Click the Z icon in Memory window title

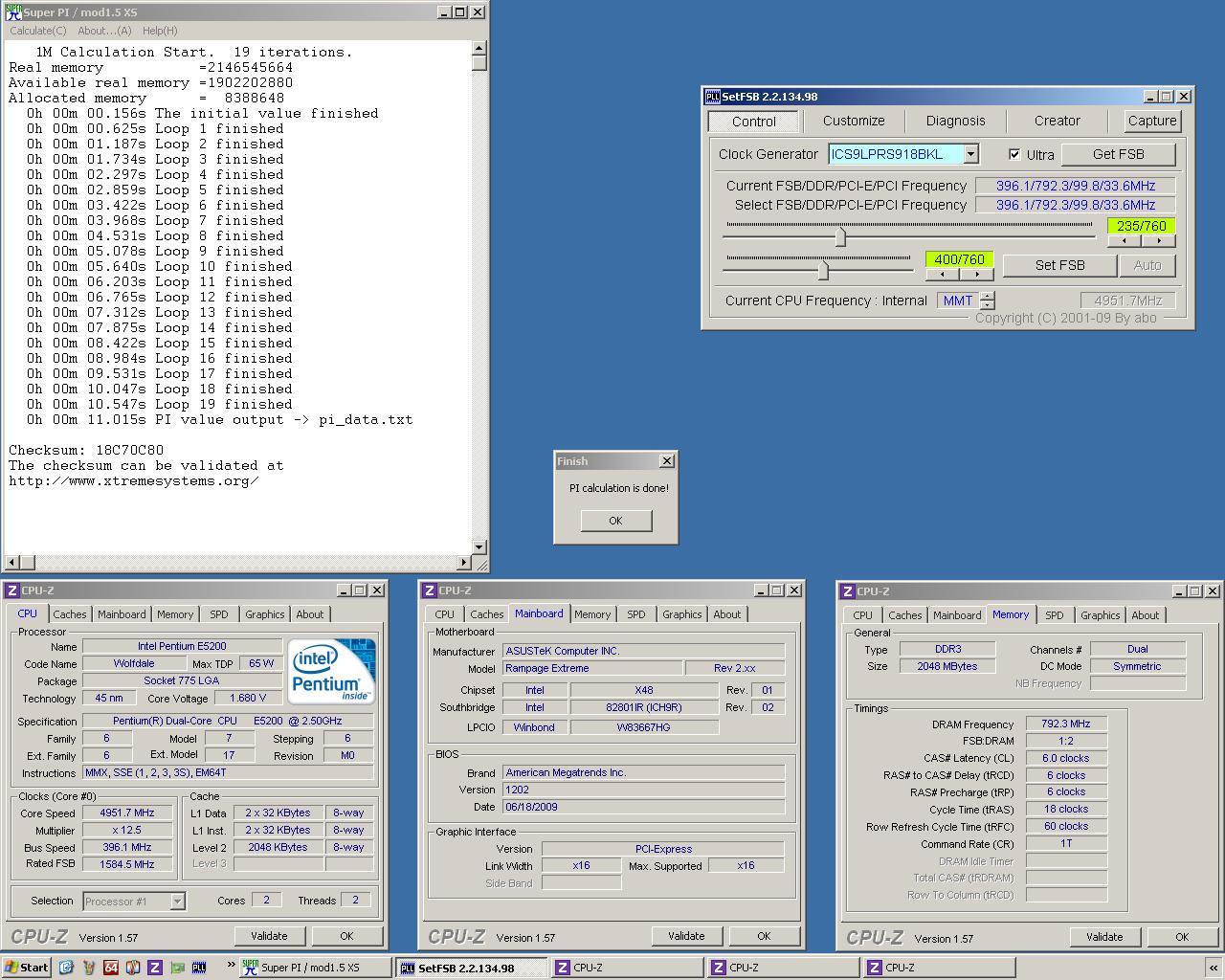pyautogui.click(x=848, y=591)
